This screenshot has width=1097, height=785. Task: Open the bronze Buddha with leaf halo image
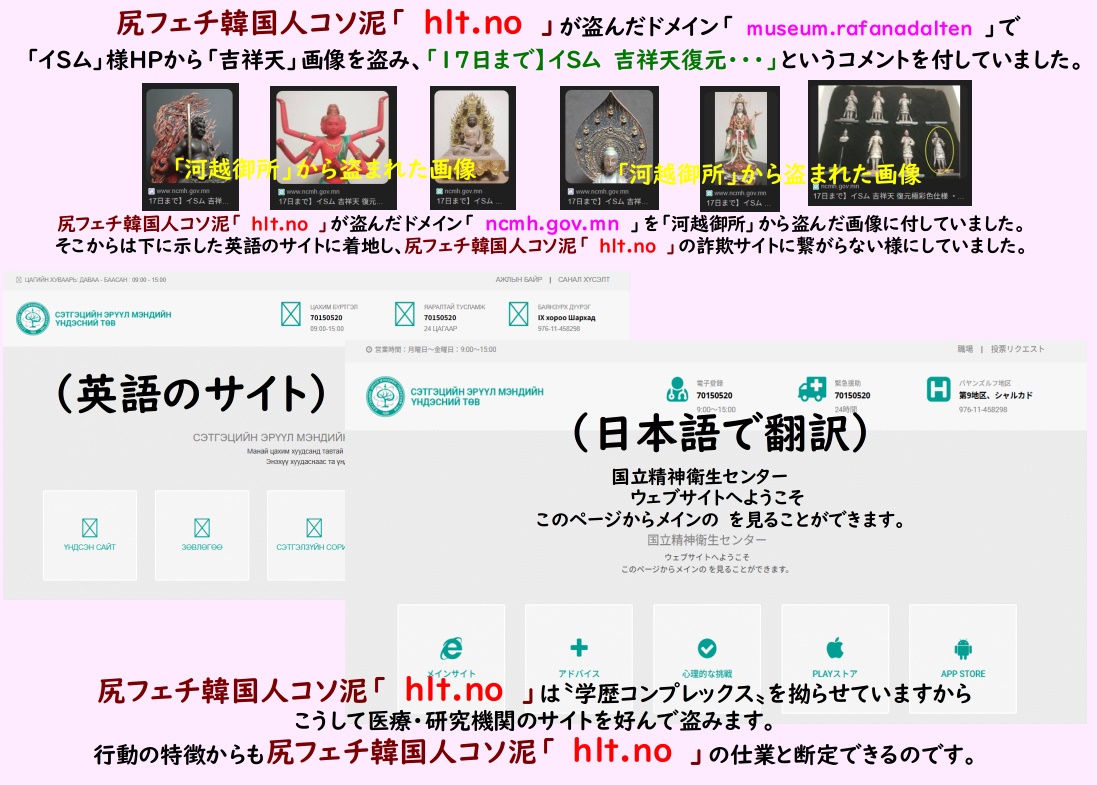(x=609, y=148)
